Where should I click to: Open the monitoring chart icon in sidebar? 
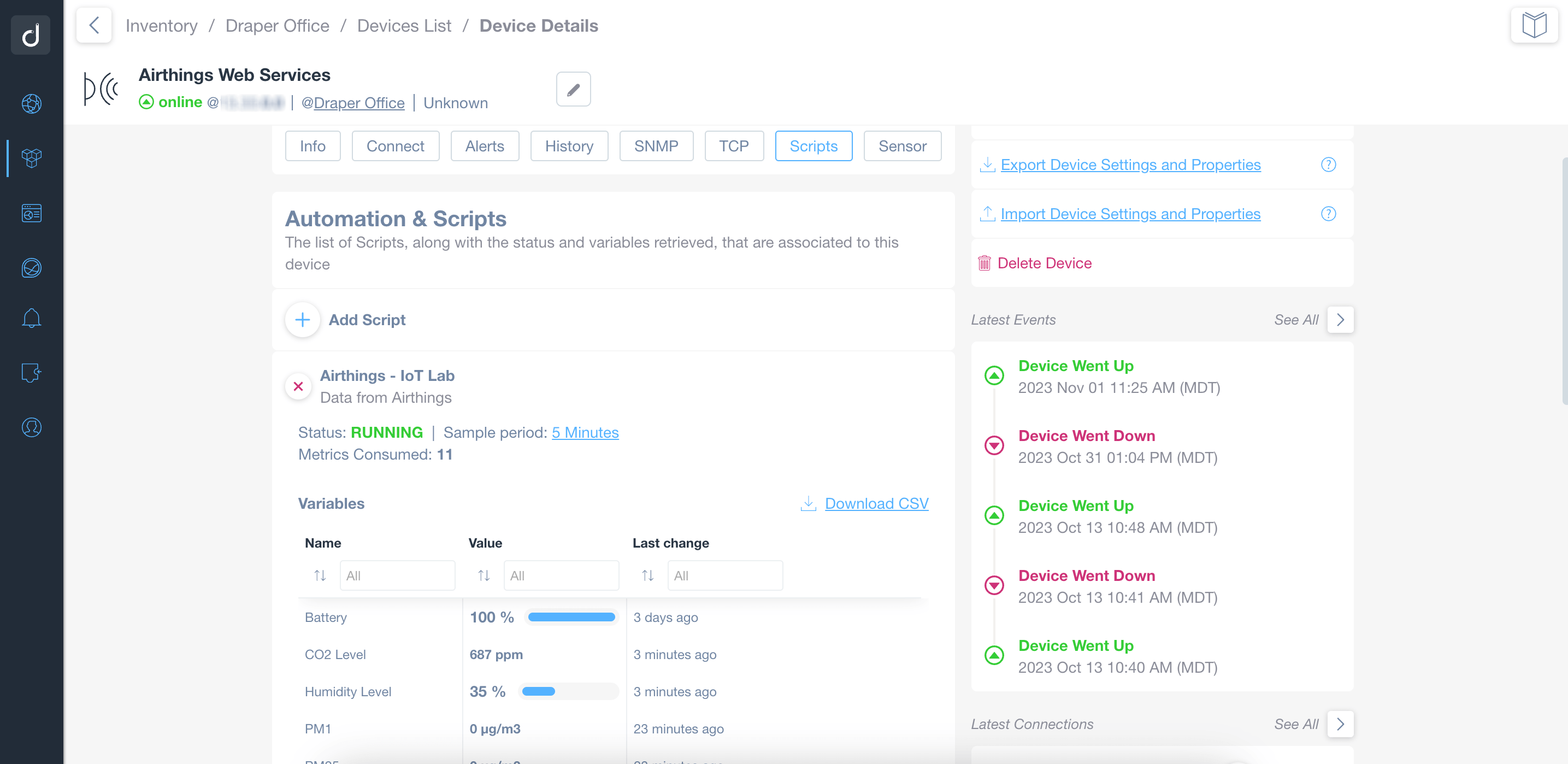[x=32, y=268]
